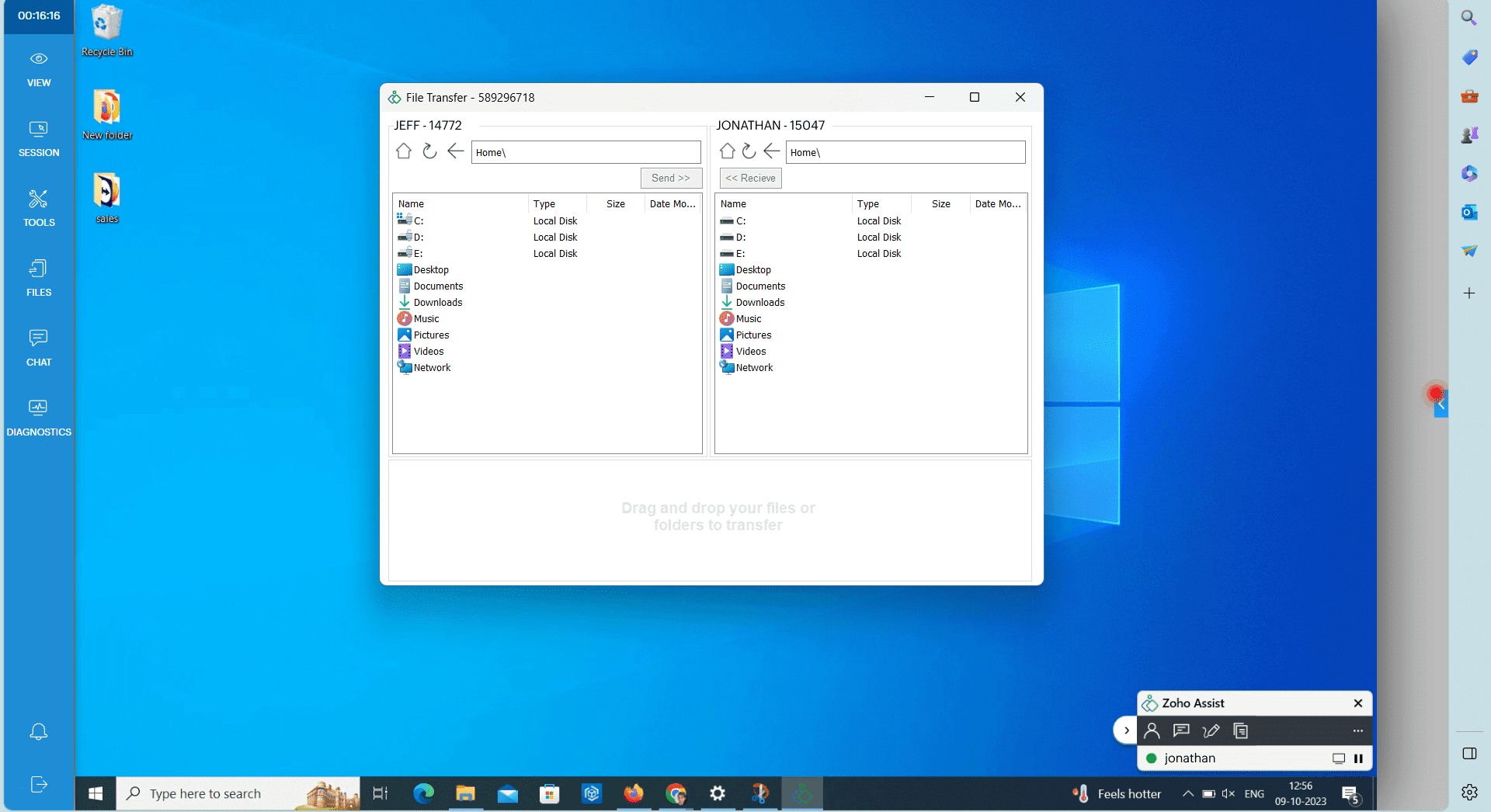
Task: Go back in JEFF file pane
Action: [456, 151]
